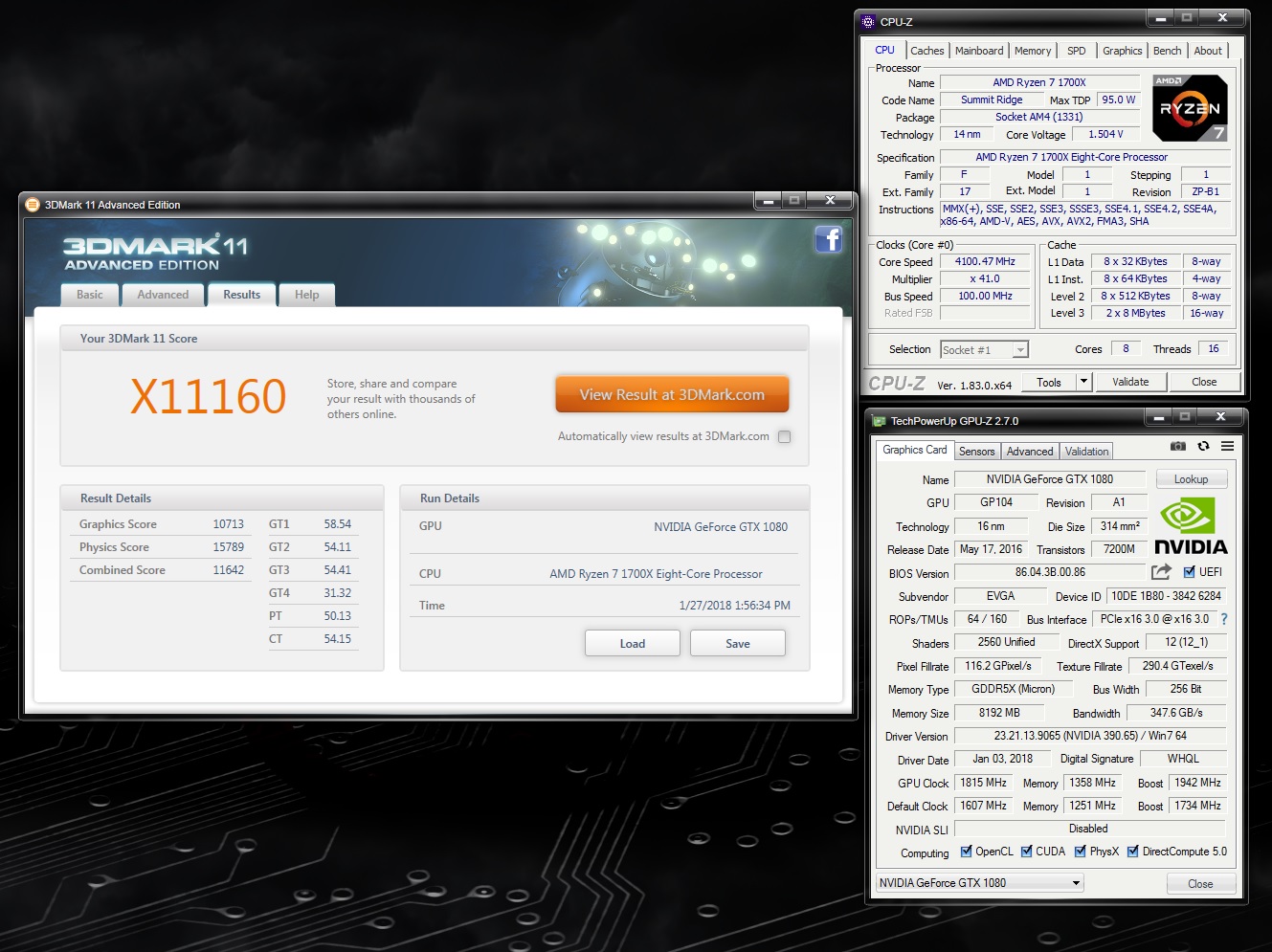Click the NVIDIA logo in GPU-Z
This screenshot has height=952, width=1272.
(1190, 525)
